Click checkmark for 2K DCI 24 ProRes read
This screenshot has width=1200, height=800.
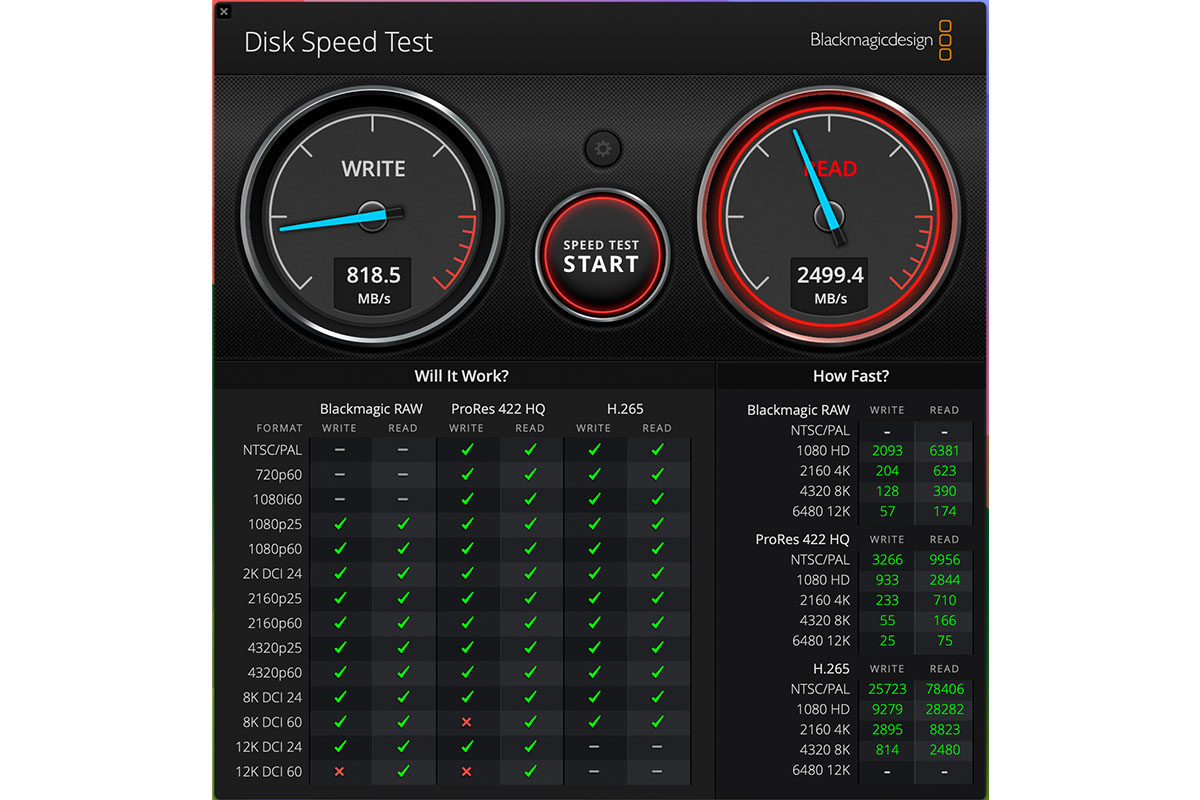click(530, 574)
